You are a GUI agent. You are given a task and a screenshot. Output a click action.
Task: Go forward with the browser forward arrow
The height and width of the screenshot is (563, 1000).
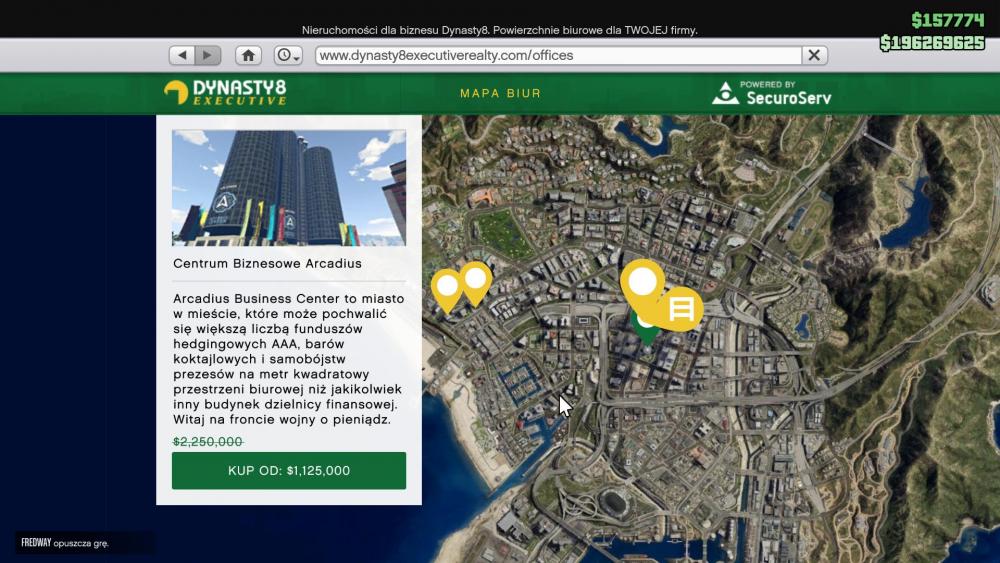(x=208, y=55)
